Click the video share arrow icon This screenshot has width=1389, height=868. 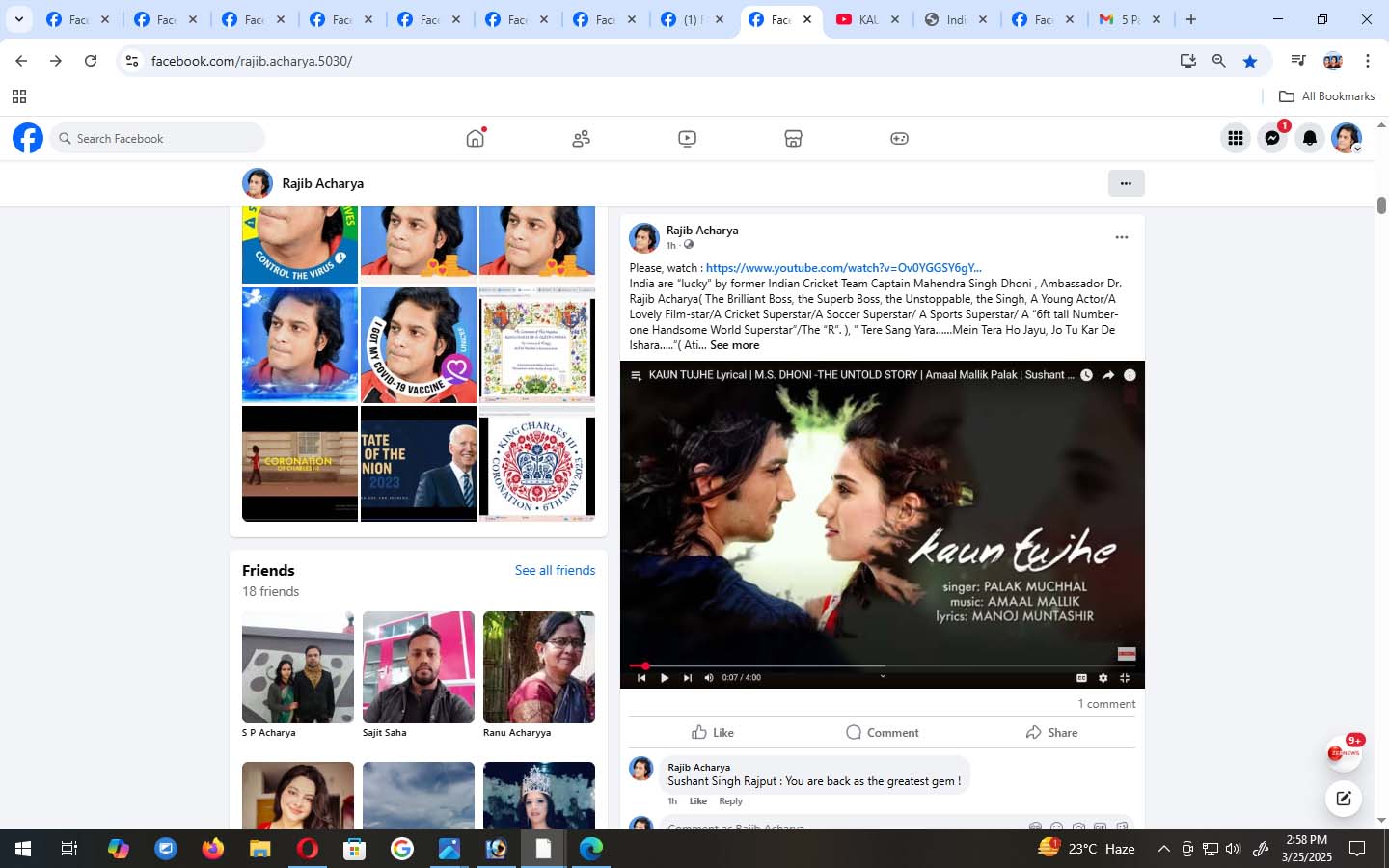click(1108, 375)
